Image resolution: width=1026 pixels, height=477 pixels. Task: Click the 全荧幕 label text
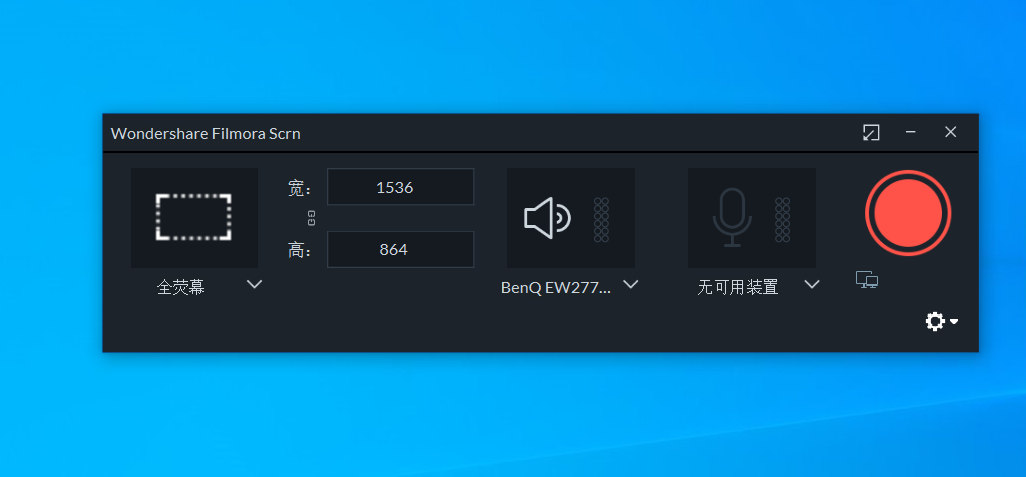coord(181,287)
